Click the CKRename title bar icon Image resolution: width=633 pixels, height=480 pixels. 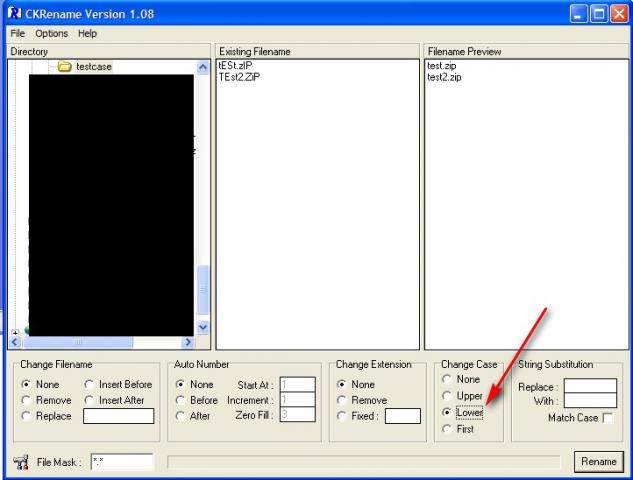pos(15,13)
